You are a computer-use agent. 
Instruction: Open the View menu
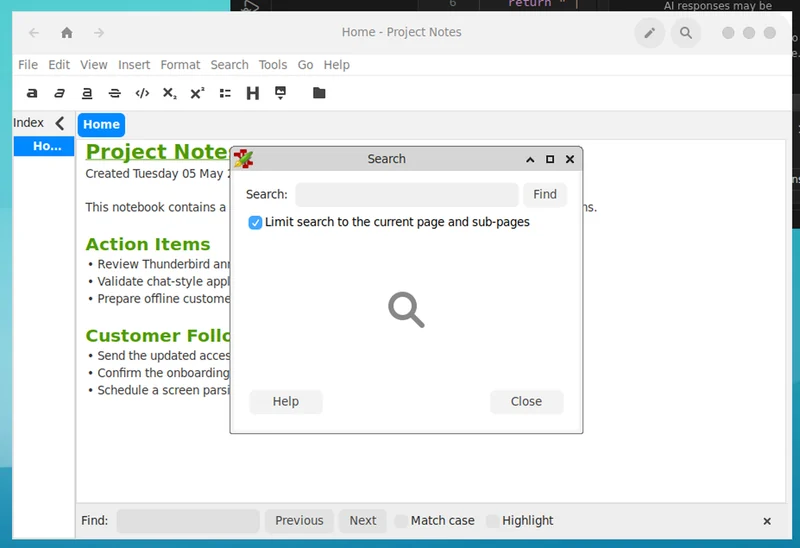[94, 65]
